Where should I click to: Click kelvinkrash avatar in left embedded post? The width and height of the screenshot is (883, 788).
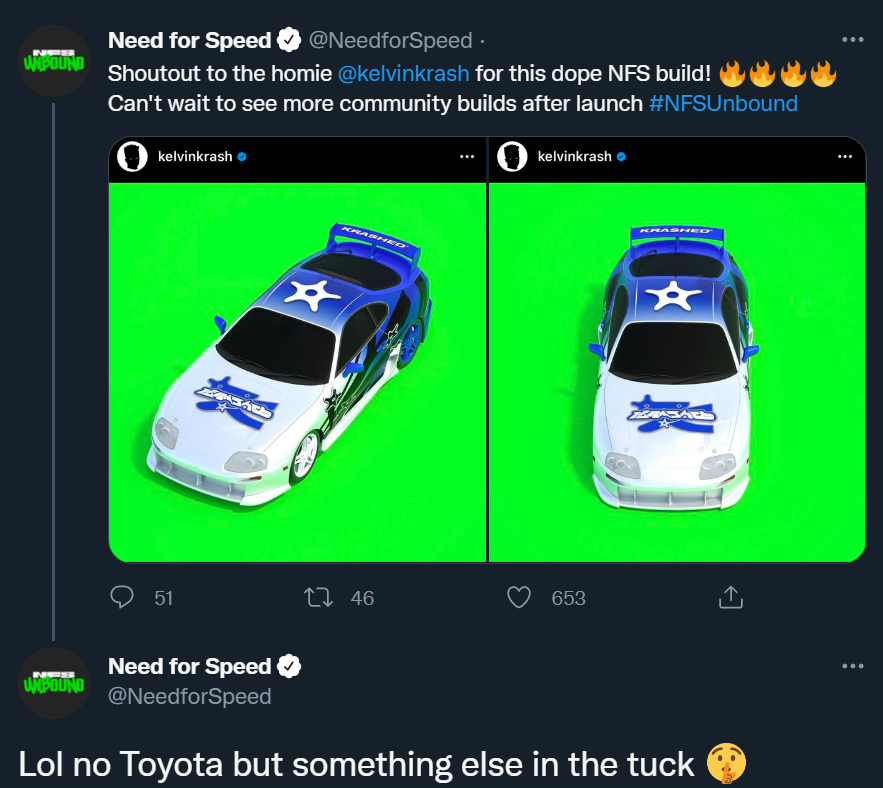click(x=133, y=157)
